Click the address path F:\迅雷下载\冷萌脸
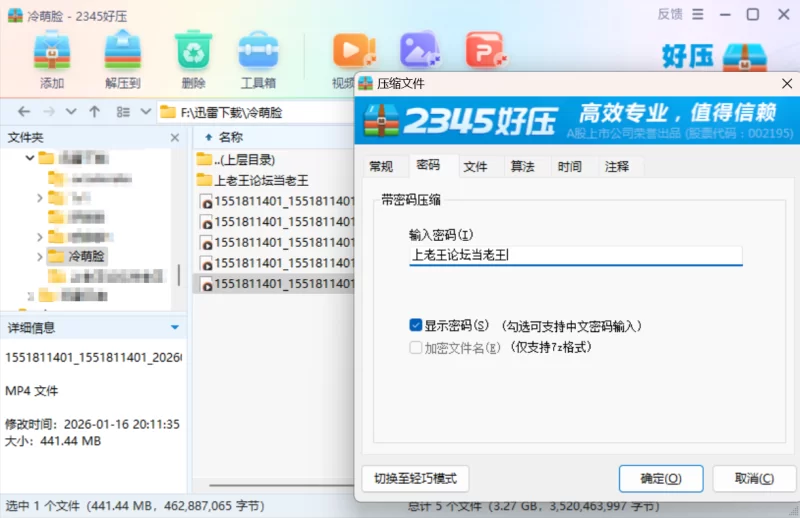This screenshot has height=518, width=800. [231, 113]
